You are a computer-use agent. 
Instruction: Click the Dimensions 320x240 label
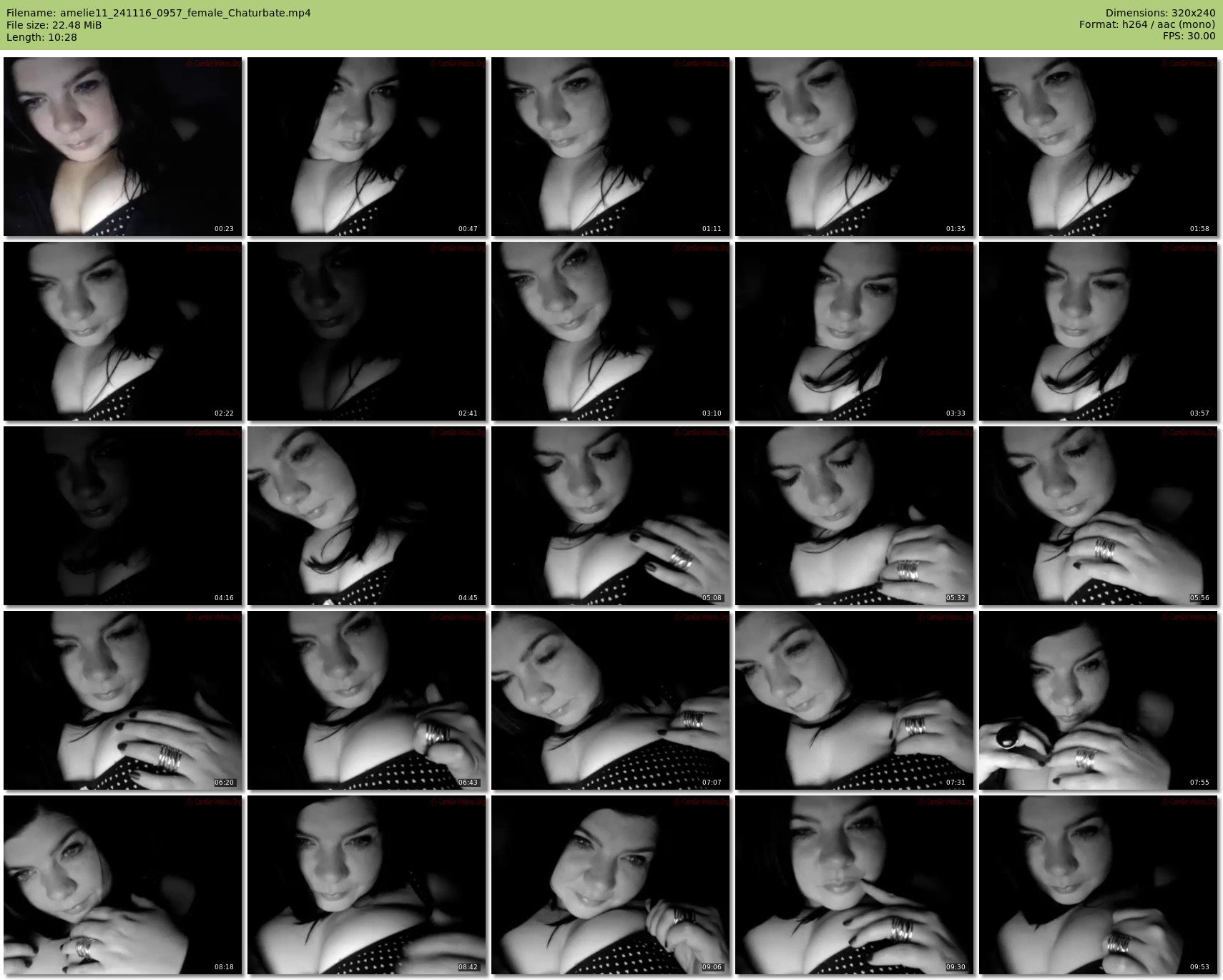click(x=1160, y=13)
